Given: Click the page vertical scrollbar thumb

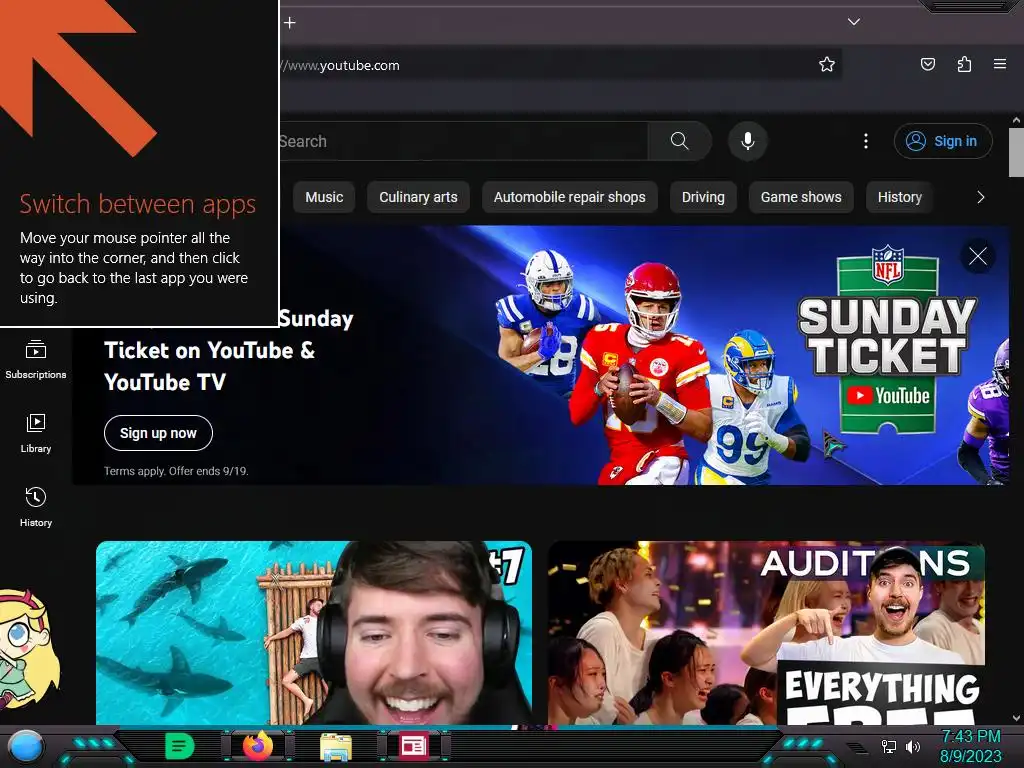Looking at the screenshot, I should (x=1016, y=152).
